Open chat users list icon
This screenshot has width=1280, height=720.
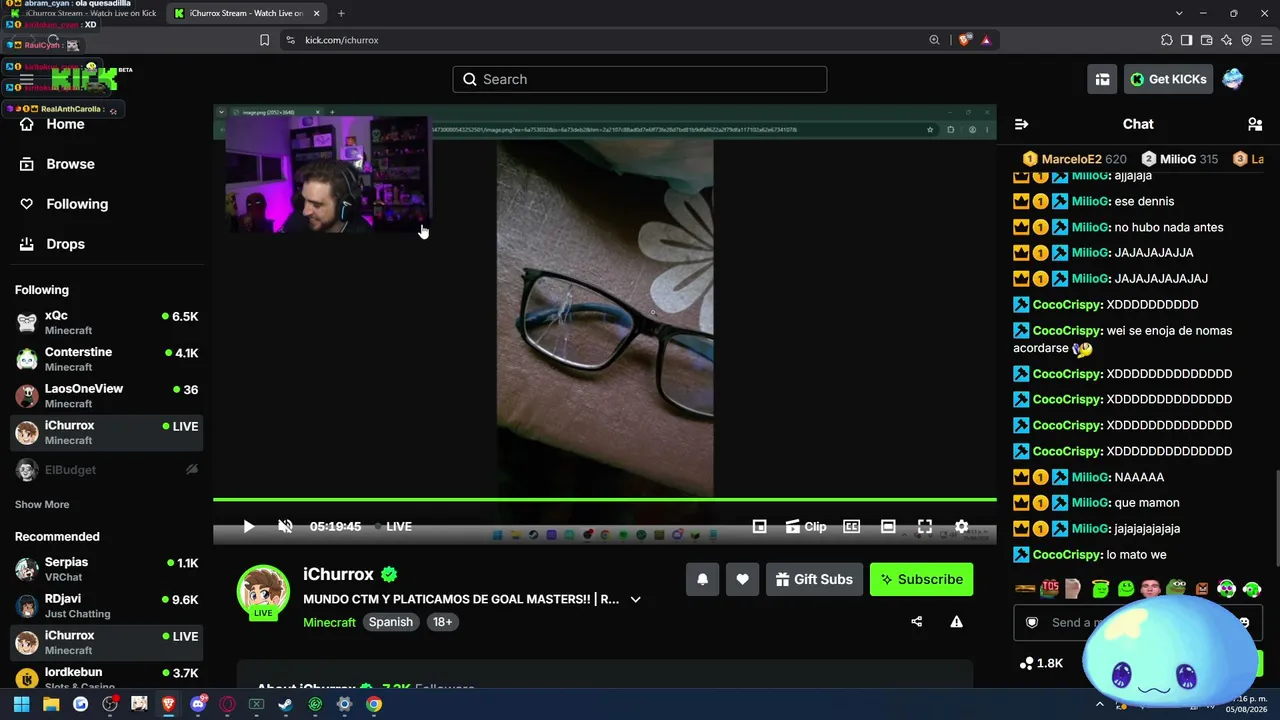click(x=1254, y=124)
